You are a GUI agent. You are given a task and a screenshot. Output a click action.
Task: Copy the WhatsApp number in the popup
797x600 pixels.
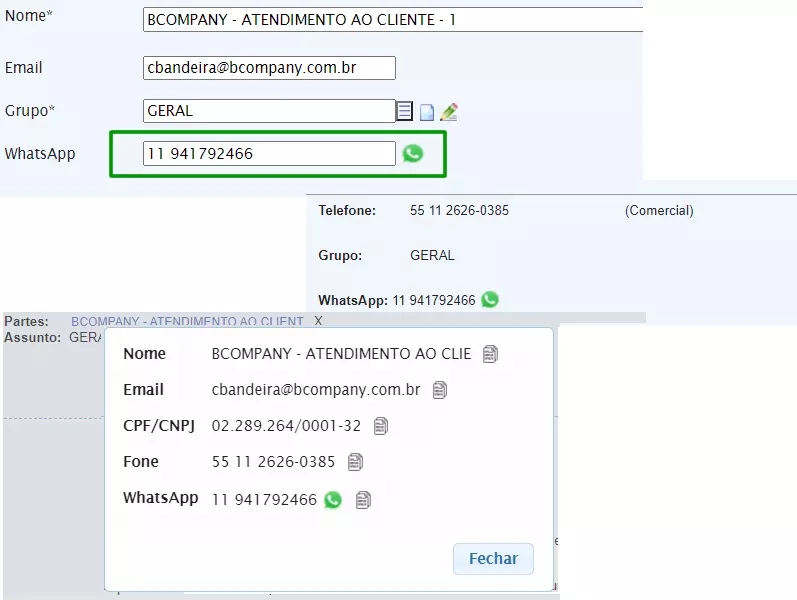(x=363, y=500)
